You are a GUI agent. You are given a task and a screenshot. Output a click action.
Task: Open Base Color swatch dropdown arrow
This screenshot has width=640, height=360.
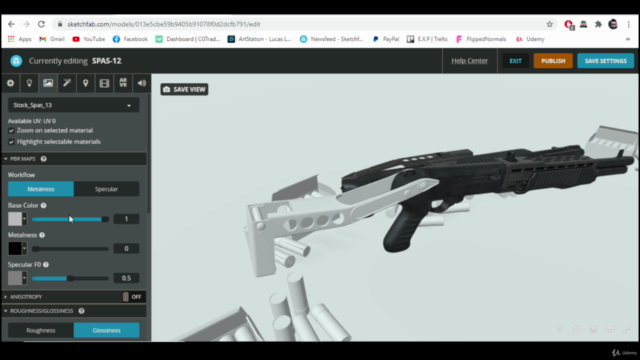24,219
